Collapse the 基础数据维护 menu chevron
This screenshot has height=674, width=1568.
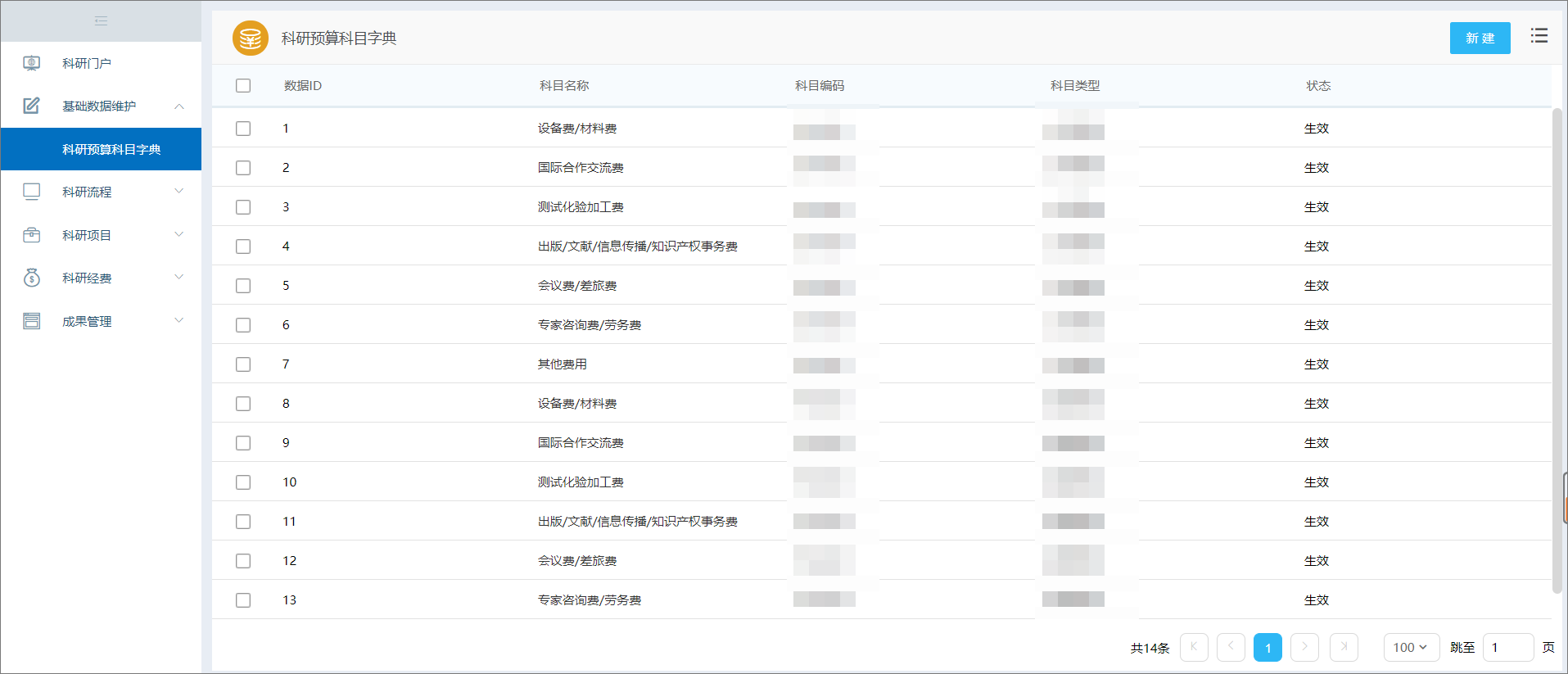pos(179,106)
